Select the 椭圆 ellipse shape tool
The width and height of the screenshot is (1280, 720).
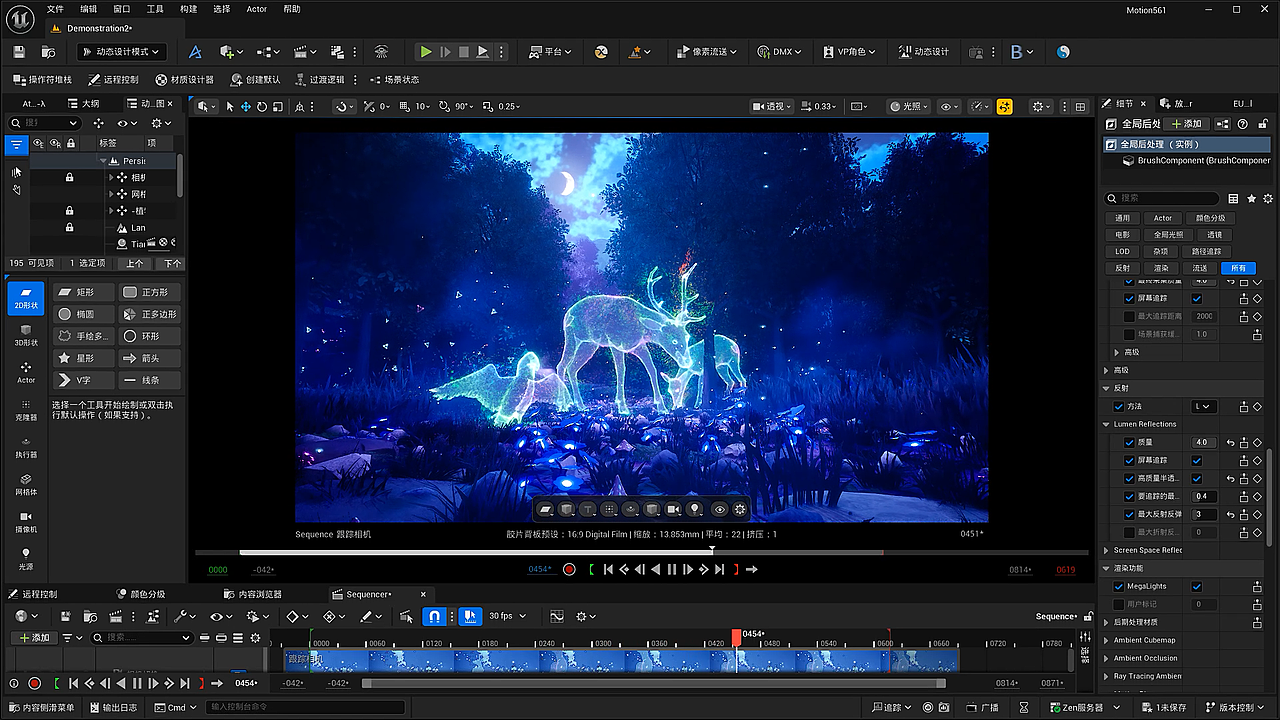click(x=83, y=314)
